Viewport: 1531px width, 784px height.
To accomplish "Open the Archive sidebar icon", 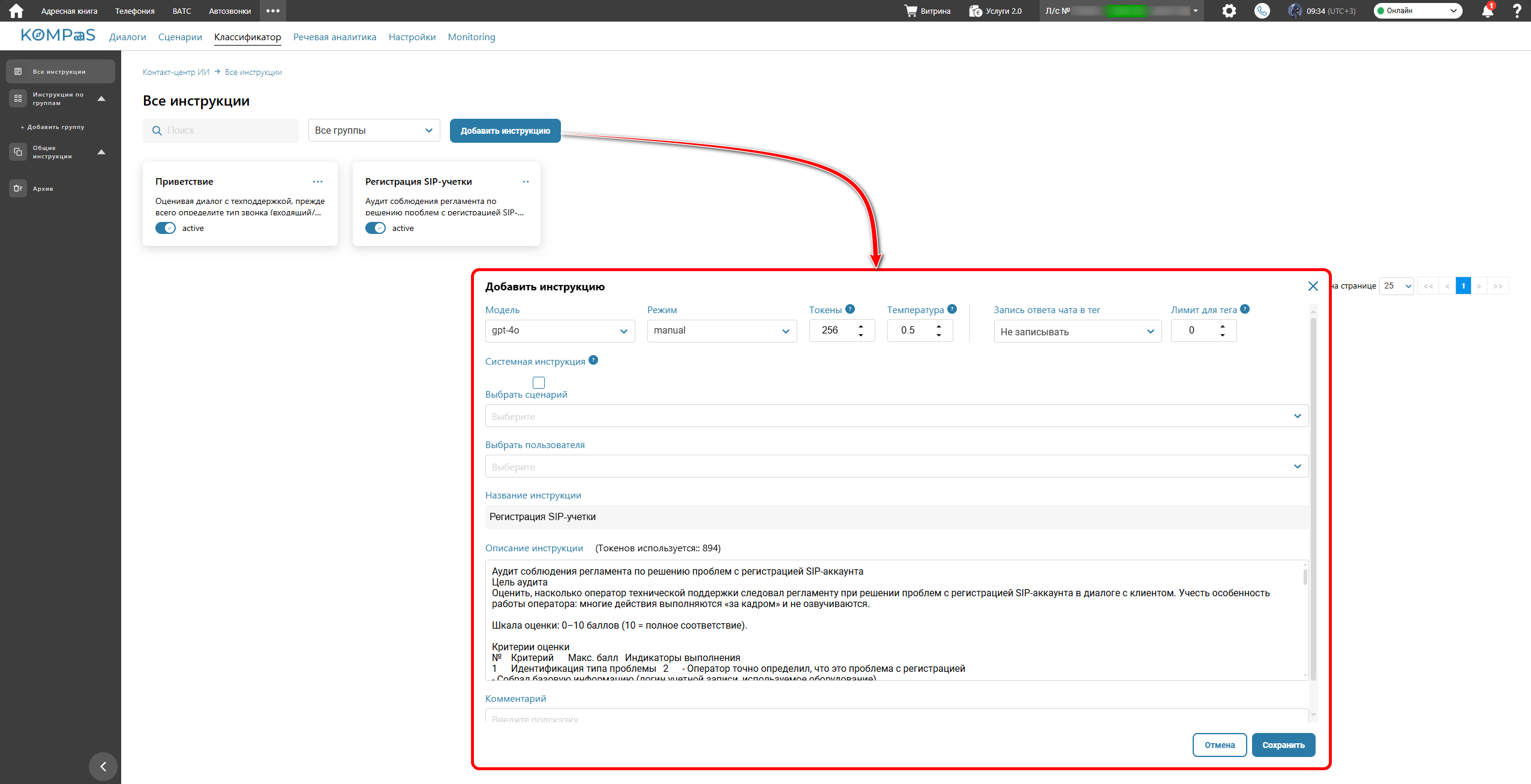I will [x=18, y=188].
